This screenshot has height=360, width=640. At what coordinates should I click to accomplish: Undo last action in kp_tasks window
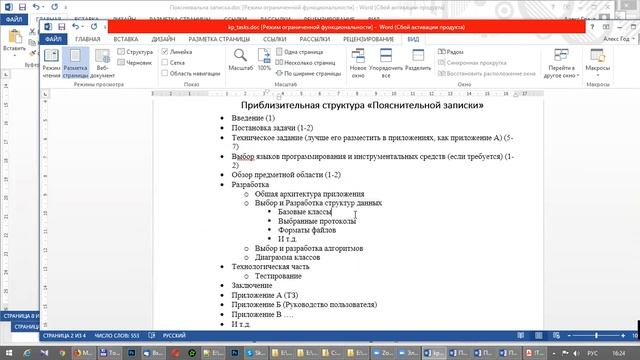click(76, 27)
